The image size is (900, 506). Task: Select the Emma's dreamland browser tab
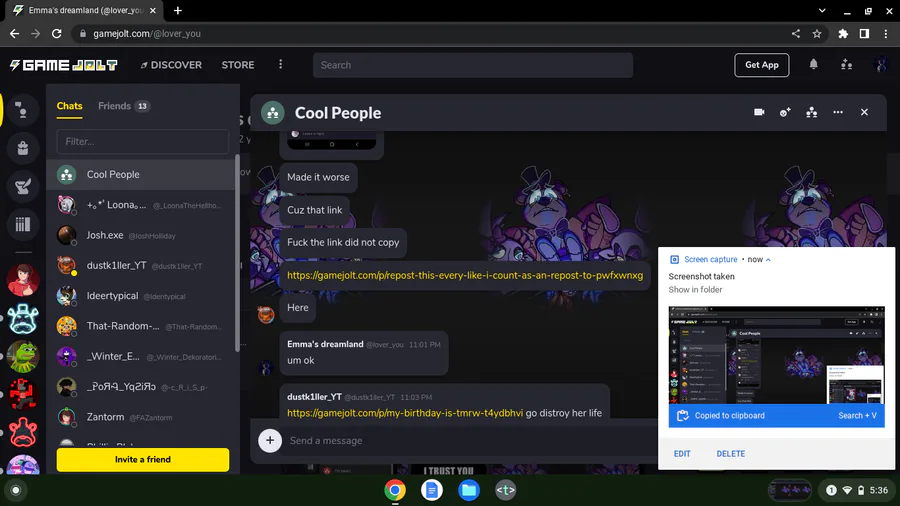click(85, 10)
